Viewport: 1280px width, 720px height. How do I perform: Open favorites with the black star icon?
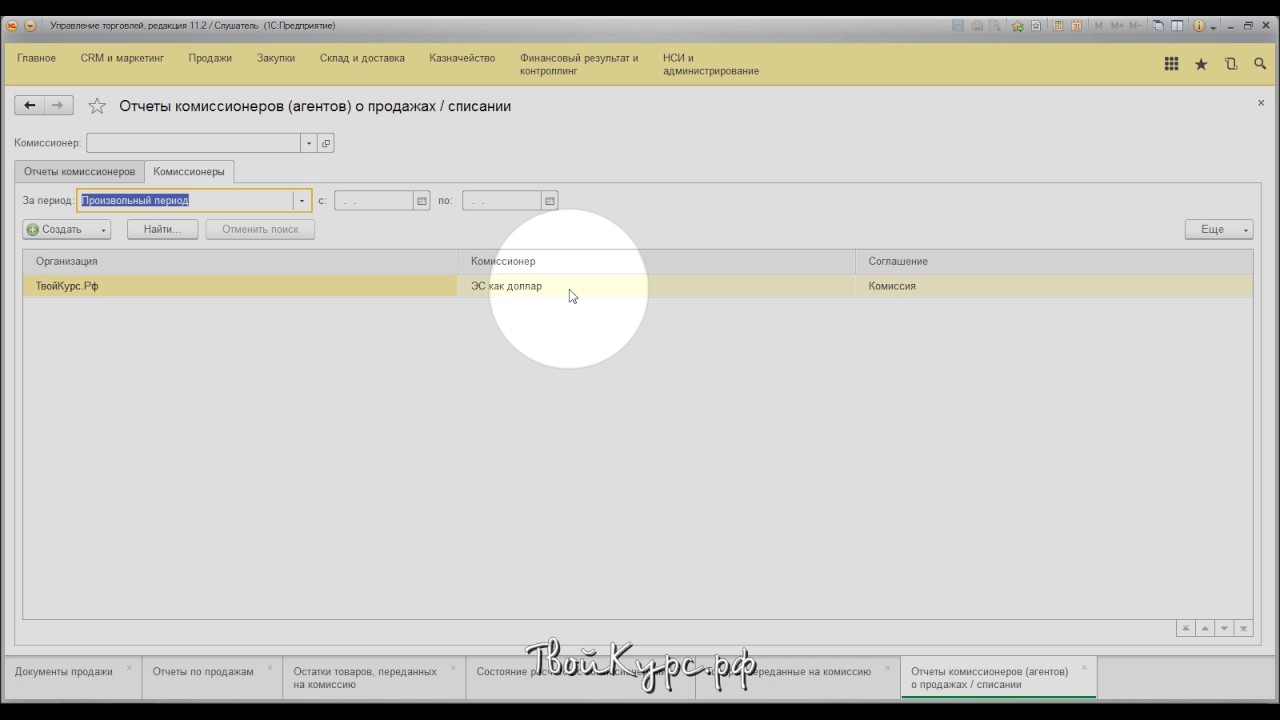point(1201,64)
